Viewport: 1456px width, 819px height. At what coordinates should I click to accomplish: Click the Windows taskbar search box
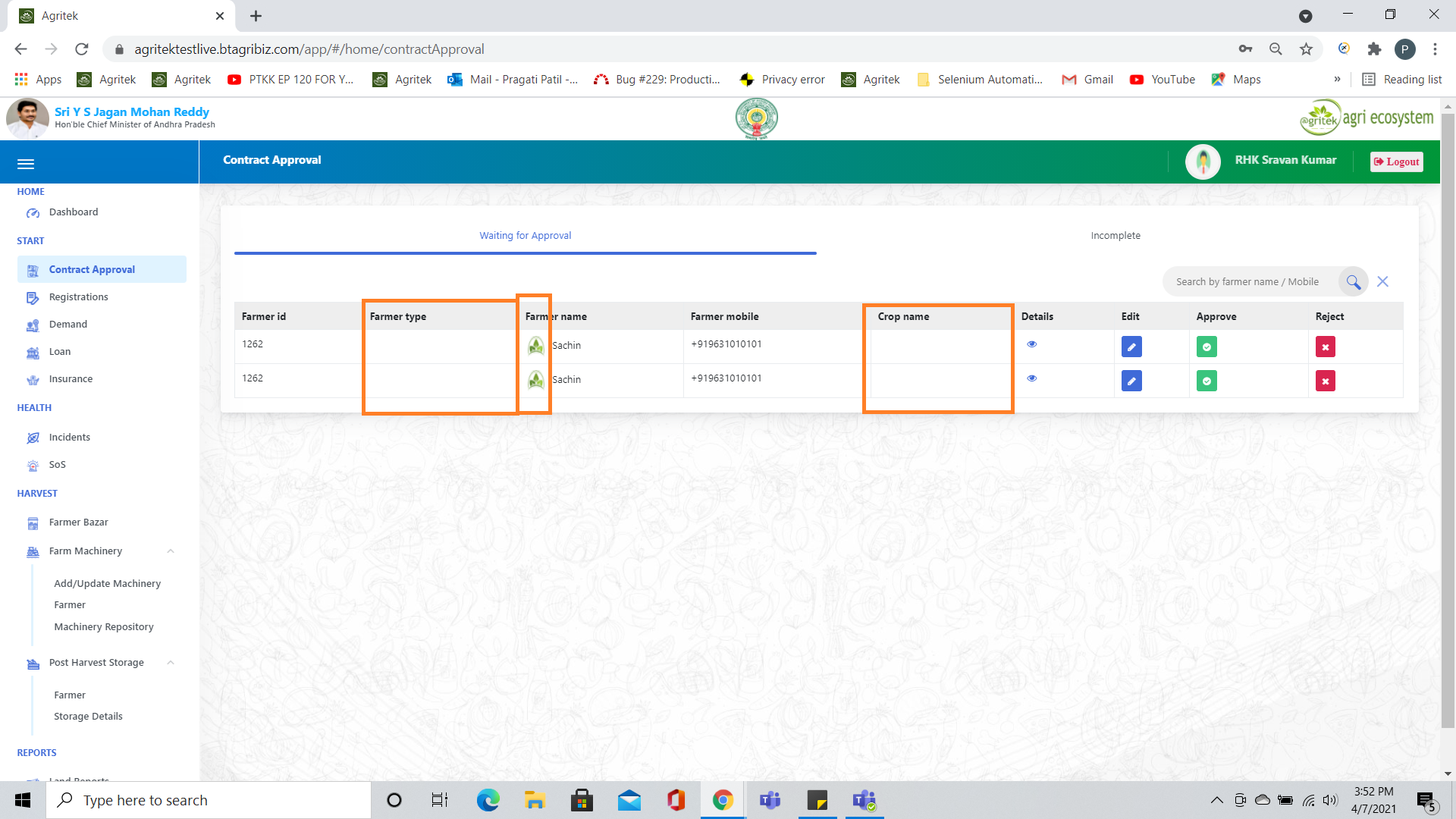click(209, 800)
